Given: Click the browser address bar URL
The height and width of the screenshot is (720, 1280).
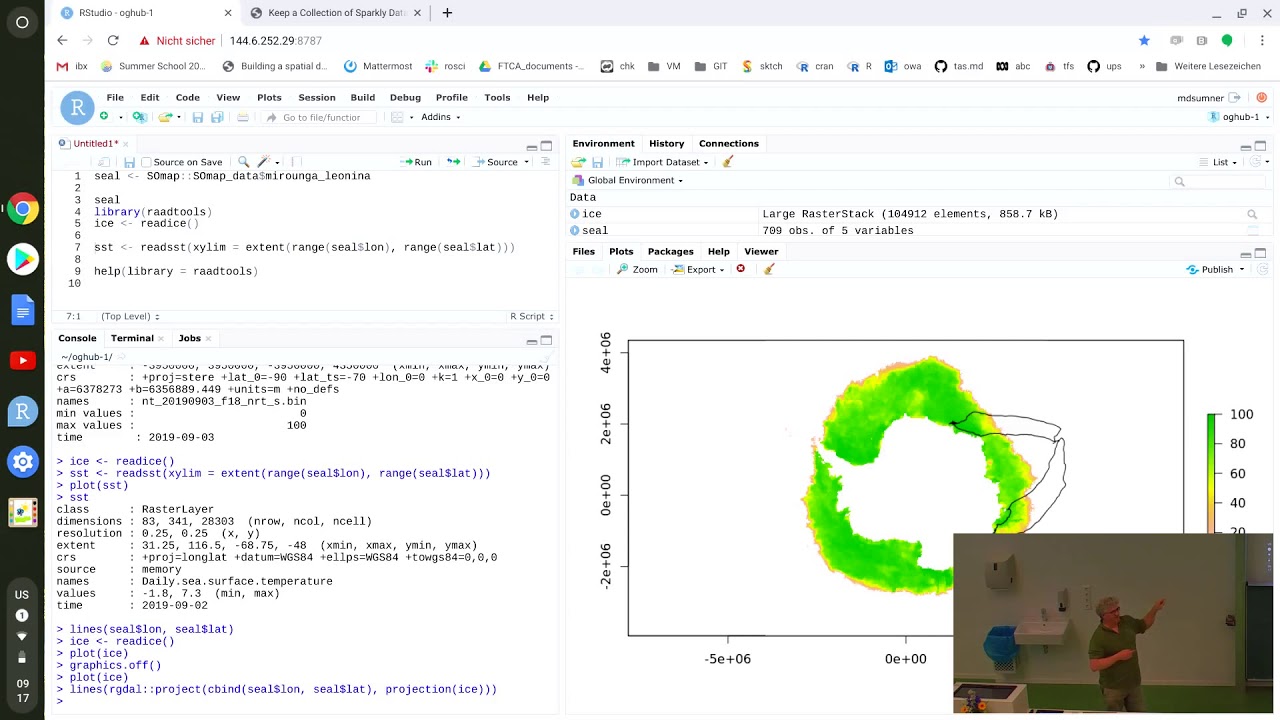Looking at the screenshot, I should (275, 41).
